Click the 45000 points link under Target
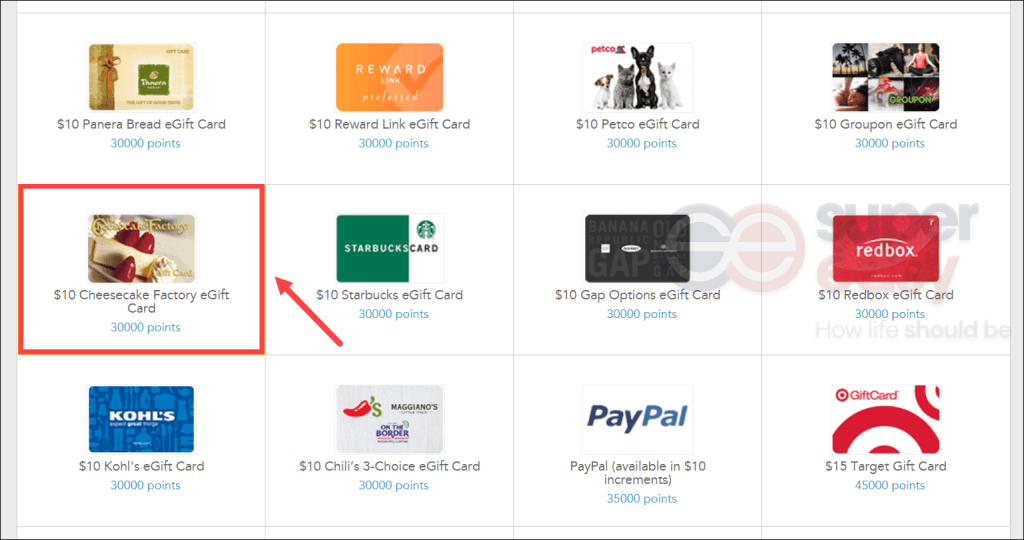 point(889,485)
